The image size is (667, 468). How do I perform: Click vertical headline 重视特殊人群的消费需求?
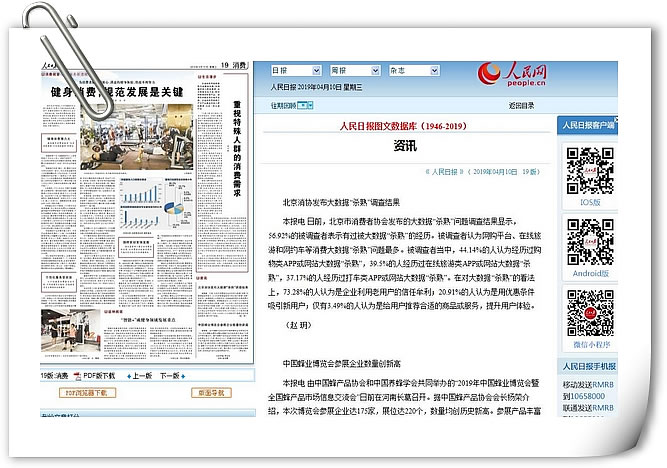click(x=237, y=148)
